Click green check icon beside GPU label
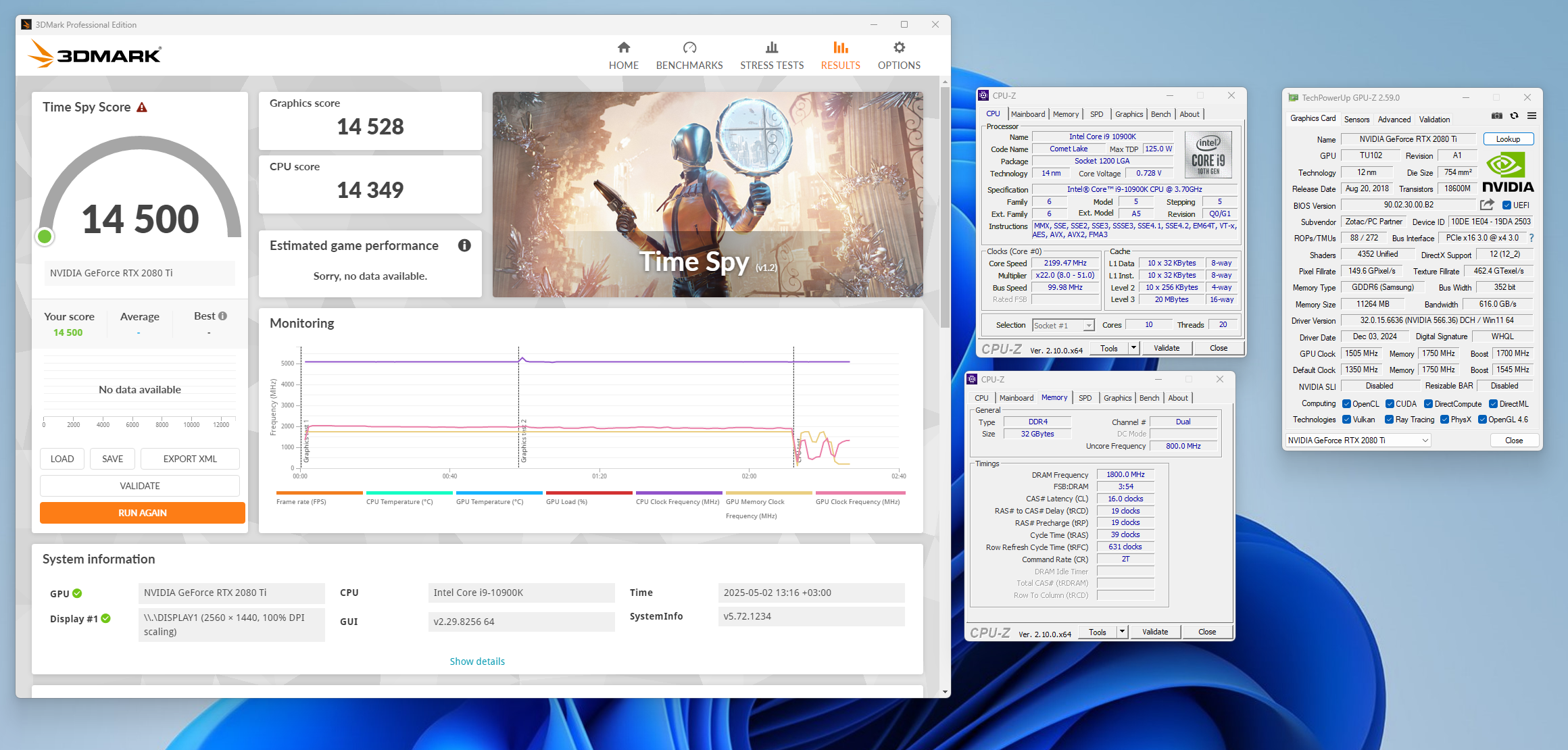 77,593
